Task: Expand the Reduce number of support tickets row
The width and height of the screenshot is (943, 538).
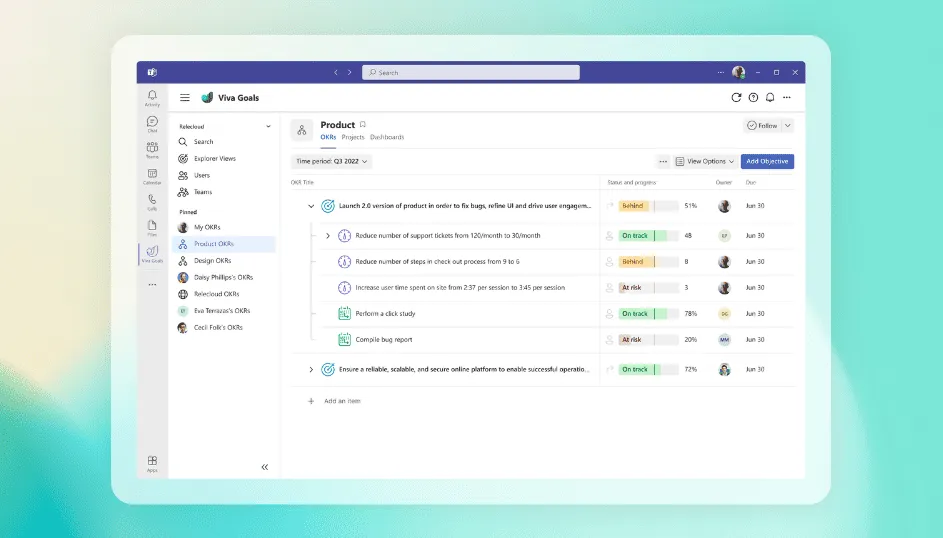Action: point(327,236)
